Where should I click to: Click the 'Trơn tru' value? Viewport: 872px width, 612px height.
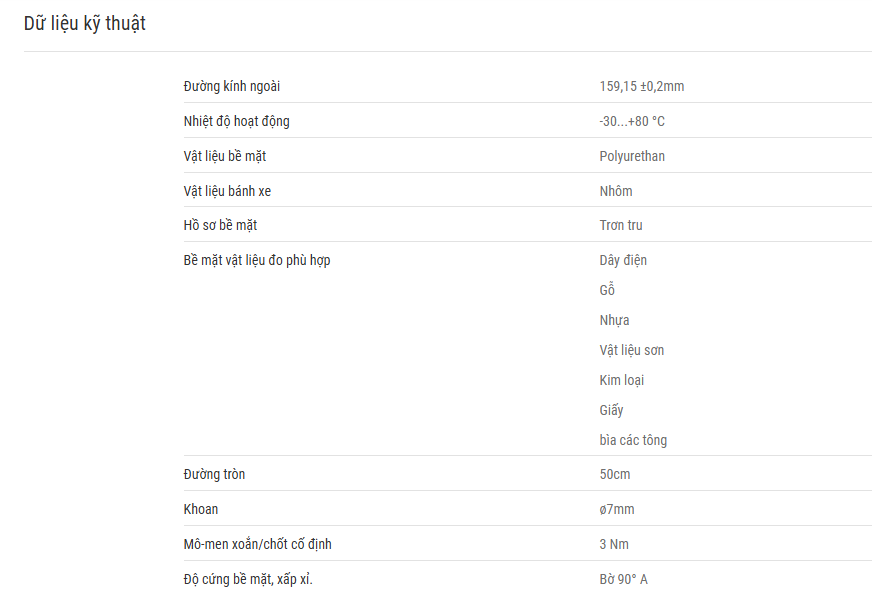pyautogui.click(x=621, y=225)
